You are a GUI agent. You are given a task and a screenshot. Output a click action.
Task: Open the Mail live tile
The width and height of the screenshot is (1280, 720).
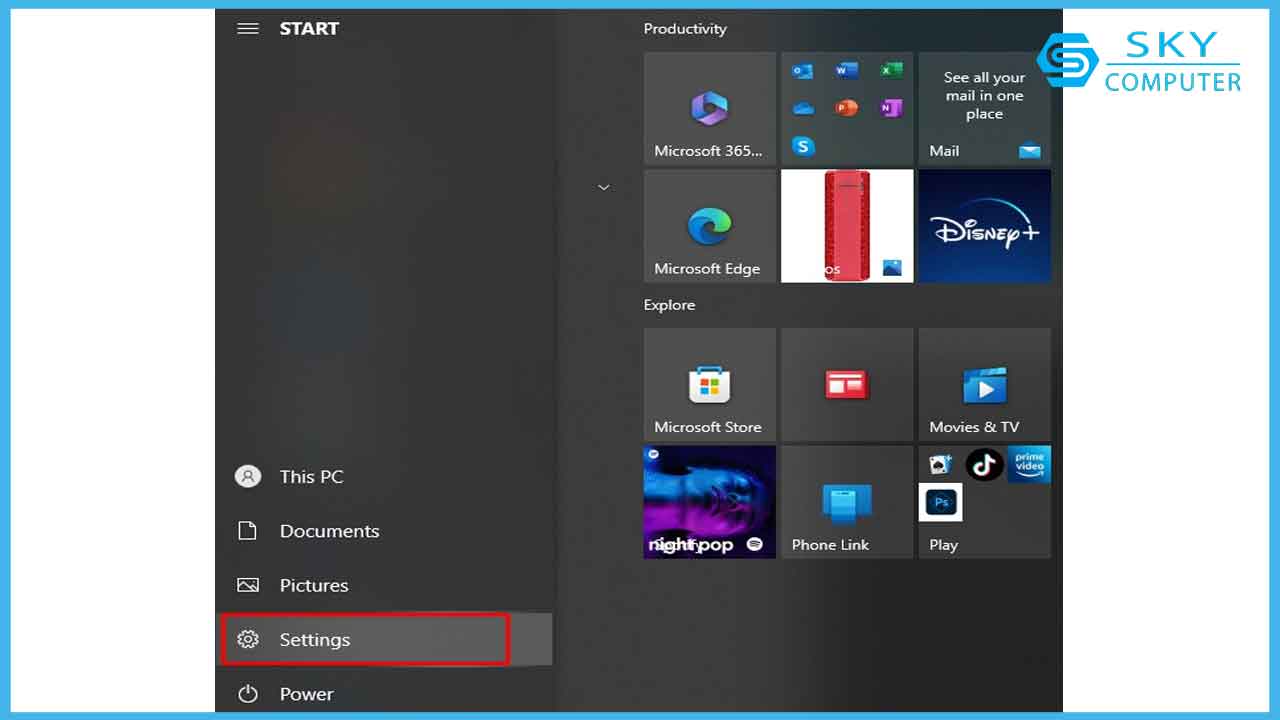[985, 108]
